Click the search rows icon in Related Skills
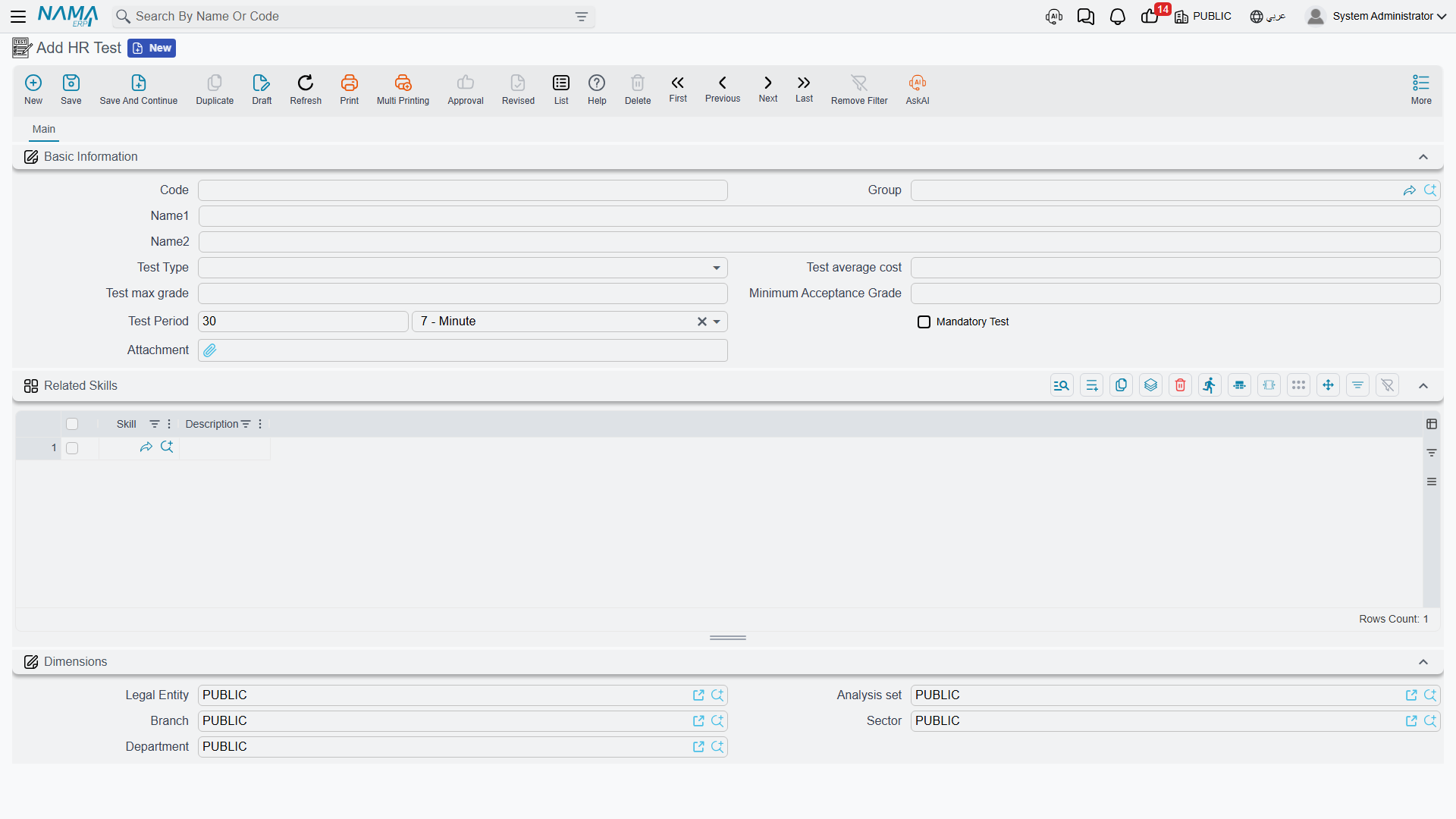 1062,385
